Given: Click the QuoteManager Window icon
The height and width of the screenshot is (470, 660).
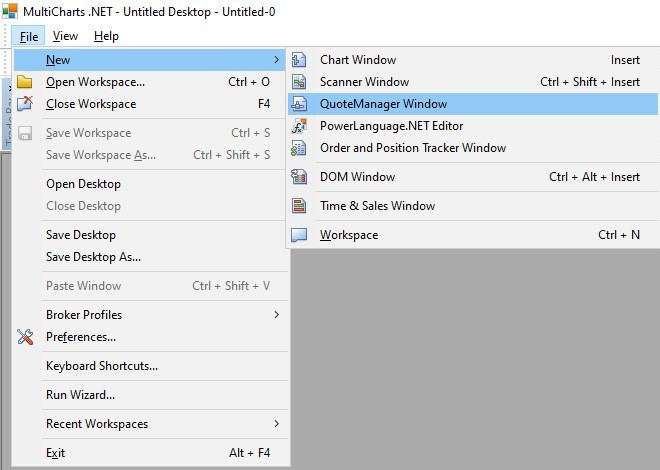Looking at the screenshot, I should click(x=299, y=104).
